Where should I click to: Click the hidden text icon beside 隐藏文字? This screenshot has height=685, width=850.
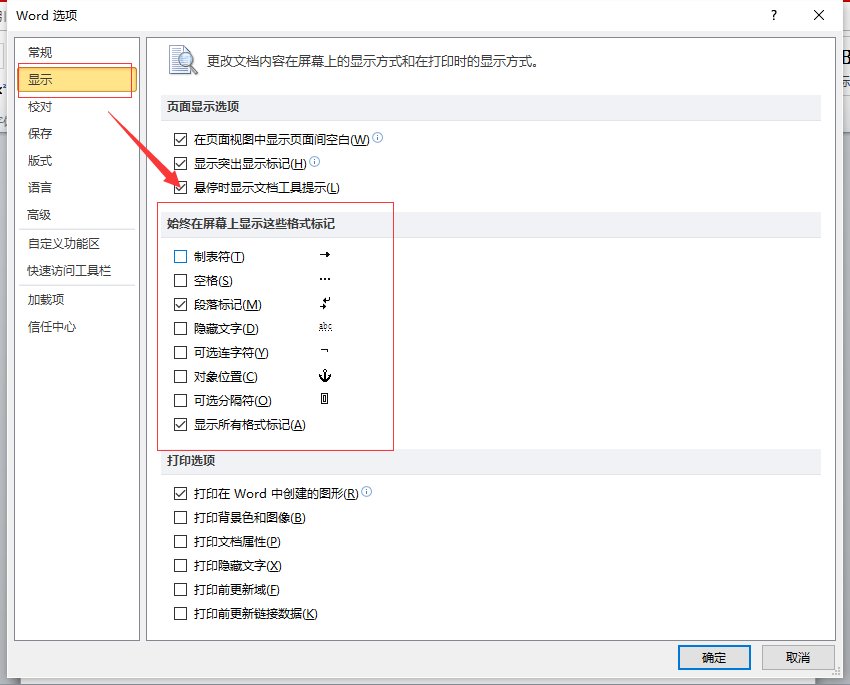pyautogui.click(x=325, y=328)
